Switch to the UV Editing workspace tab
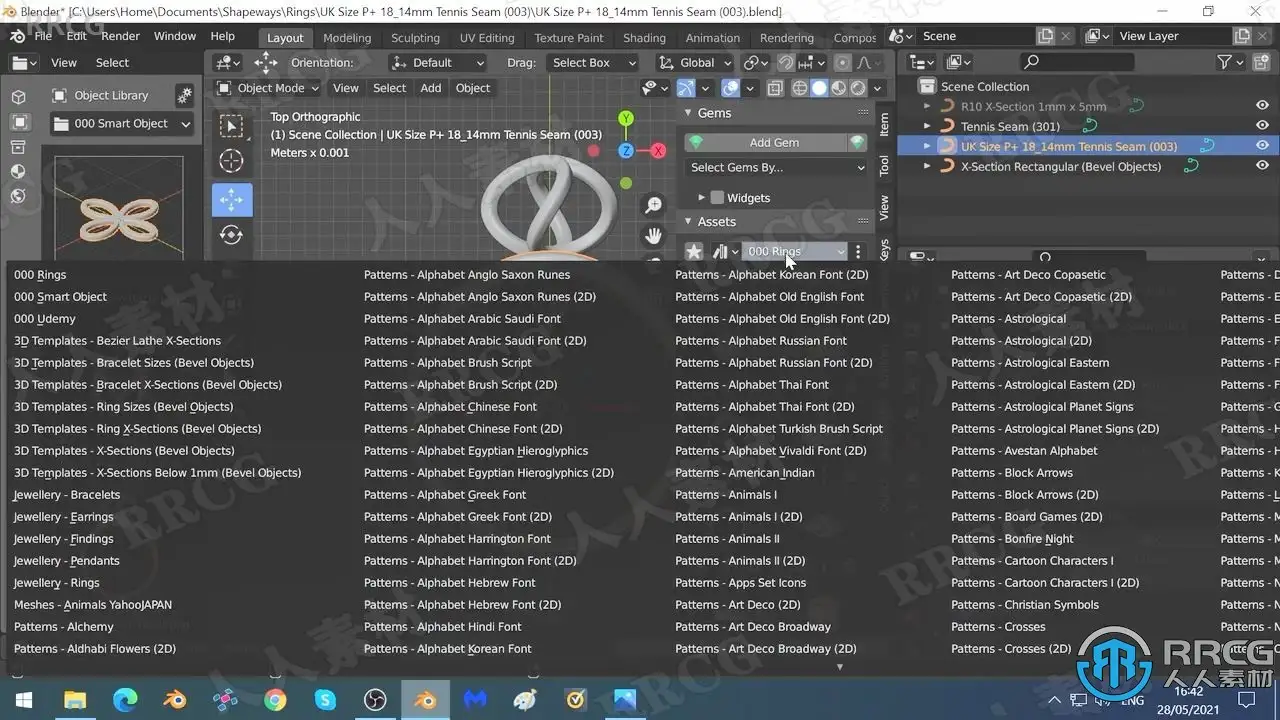The image size is (1280, 720). pos(486,38)
